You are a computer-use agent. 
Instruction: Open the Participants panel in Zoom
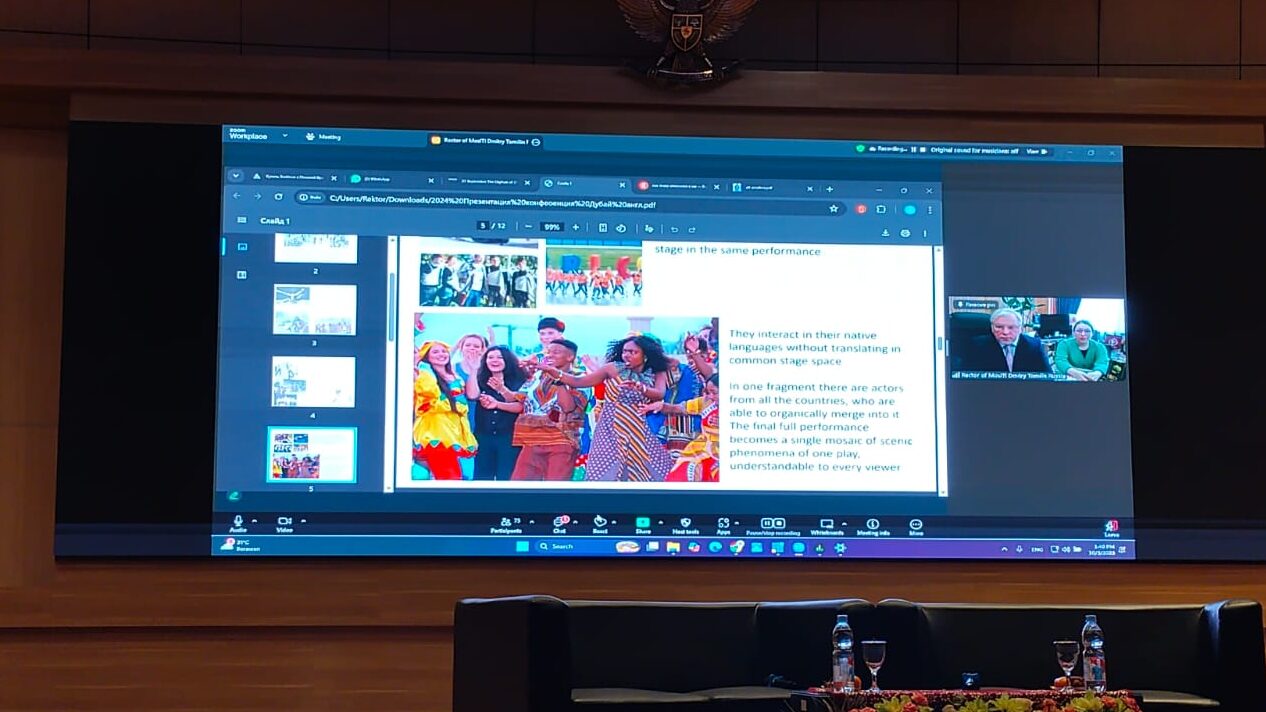[x=506, y=523]
